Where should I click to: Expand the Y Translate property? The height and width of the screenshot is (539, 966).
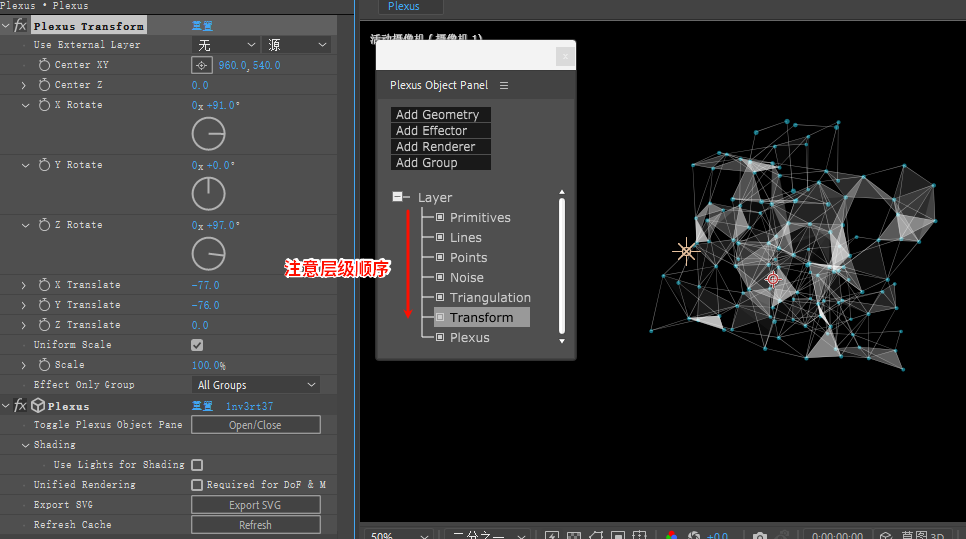coord(24,305)
